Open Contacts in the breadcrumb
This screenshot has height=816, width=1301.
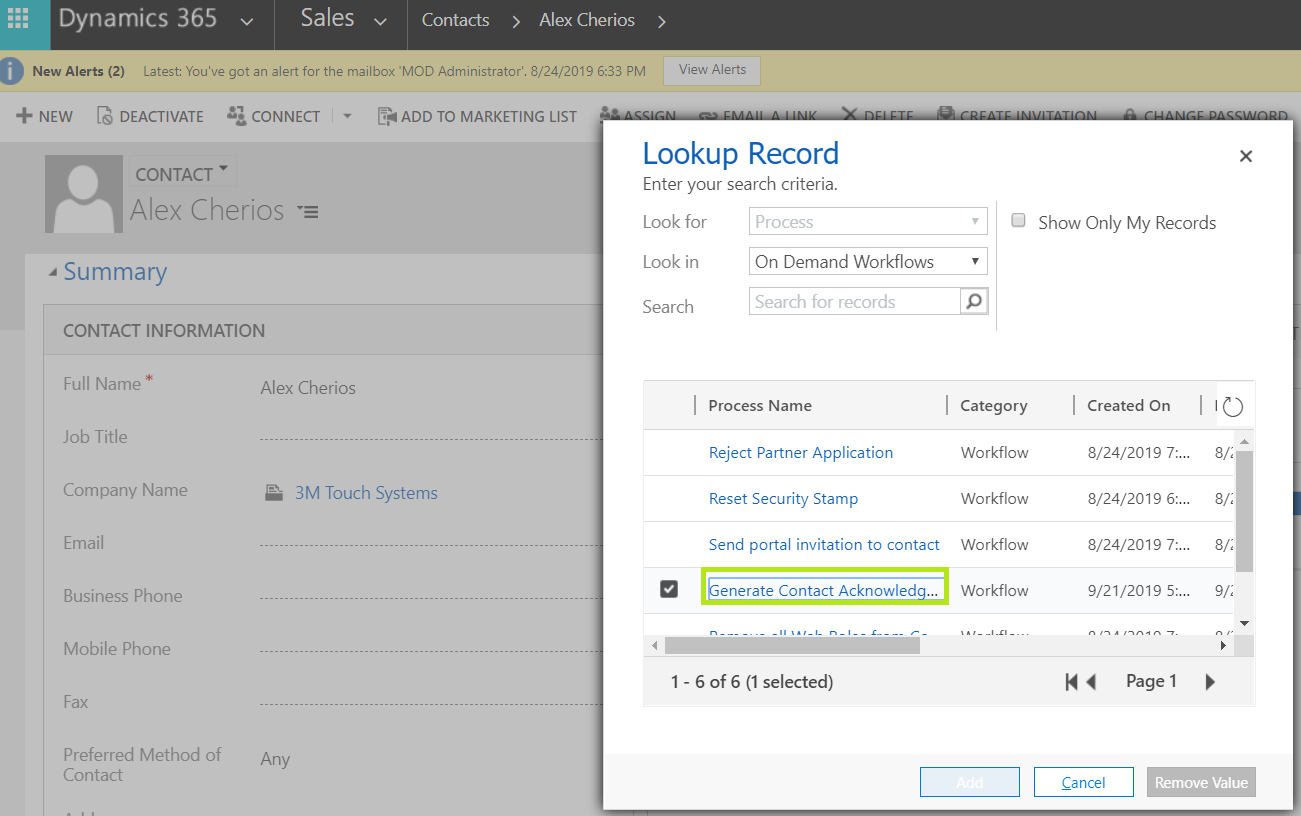[455, 20]
